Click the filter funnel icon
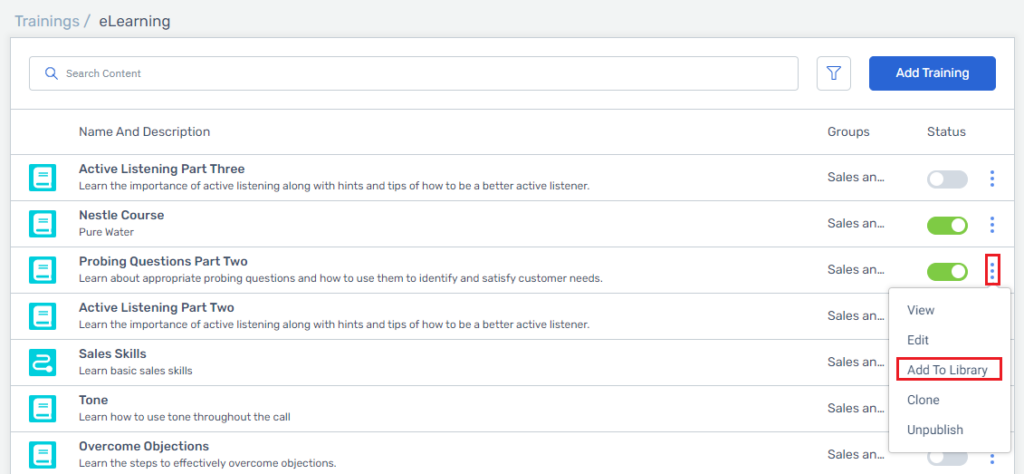This screenshot has height=474, width=1024. 833,73
